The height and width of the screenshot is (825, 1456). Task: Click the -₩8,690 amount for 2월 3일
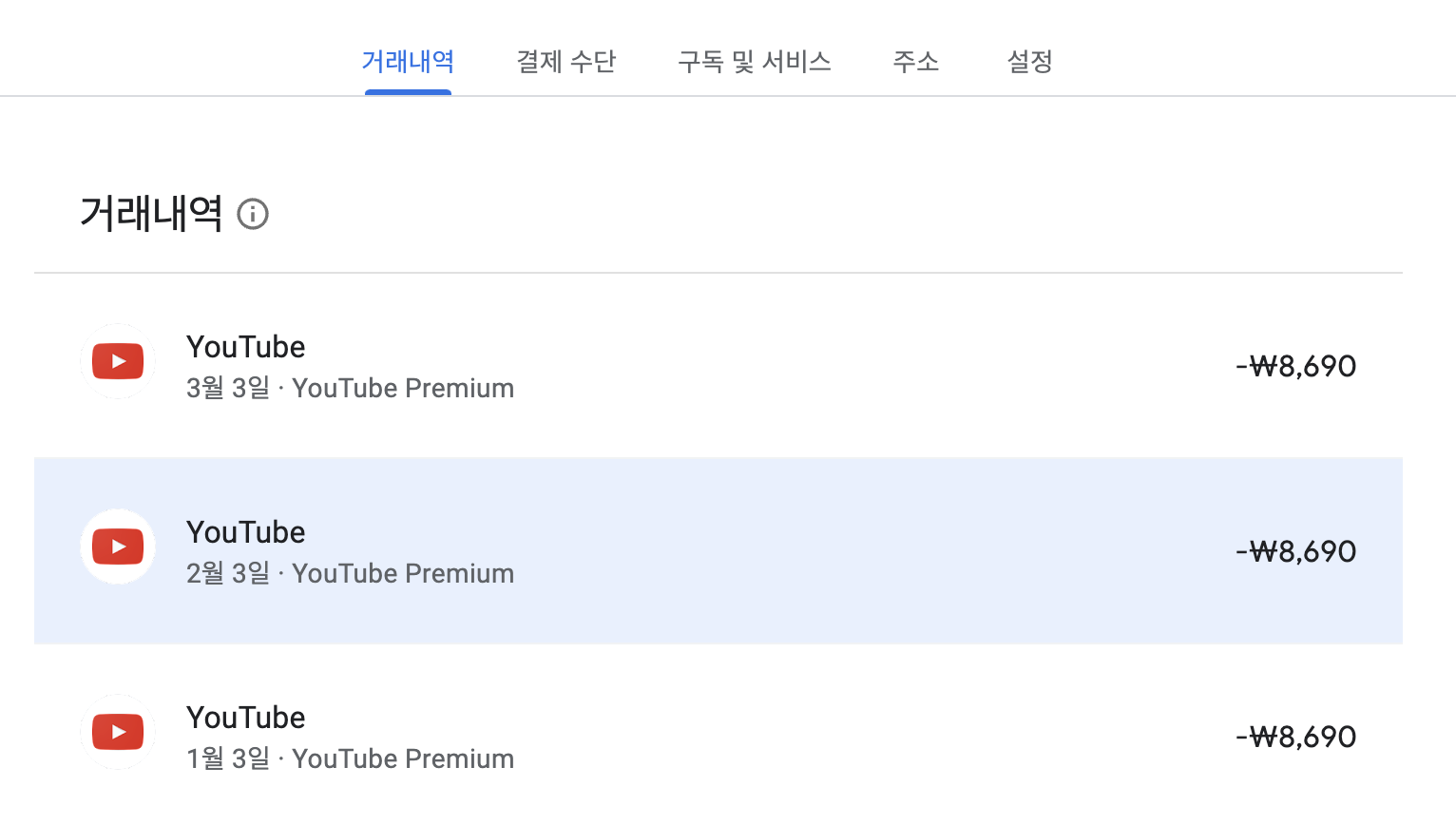click(x=1295, y=551)
